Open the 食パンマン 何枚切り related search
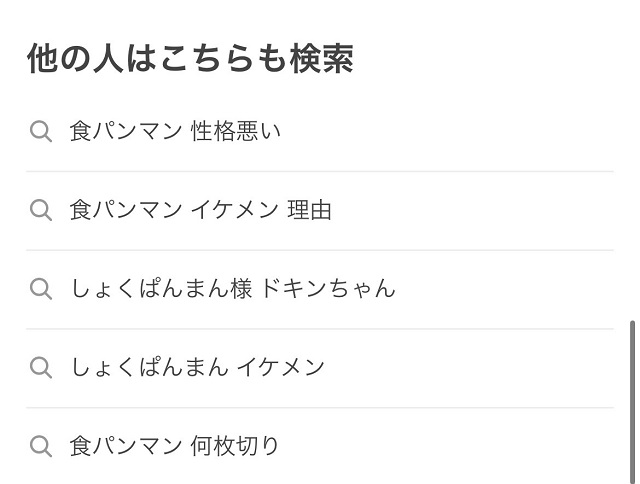The image size is (640, 484). coord(175,446)
